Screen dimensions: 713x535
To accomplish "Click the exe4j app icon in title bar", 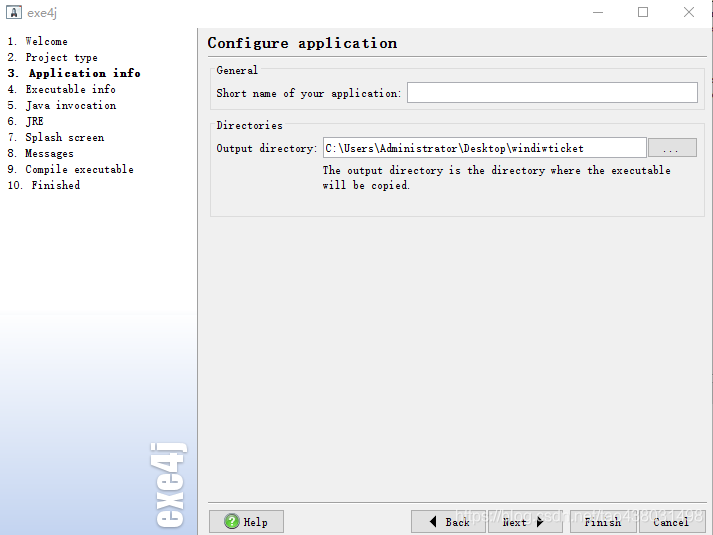I will [x=14, y=12].
